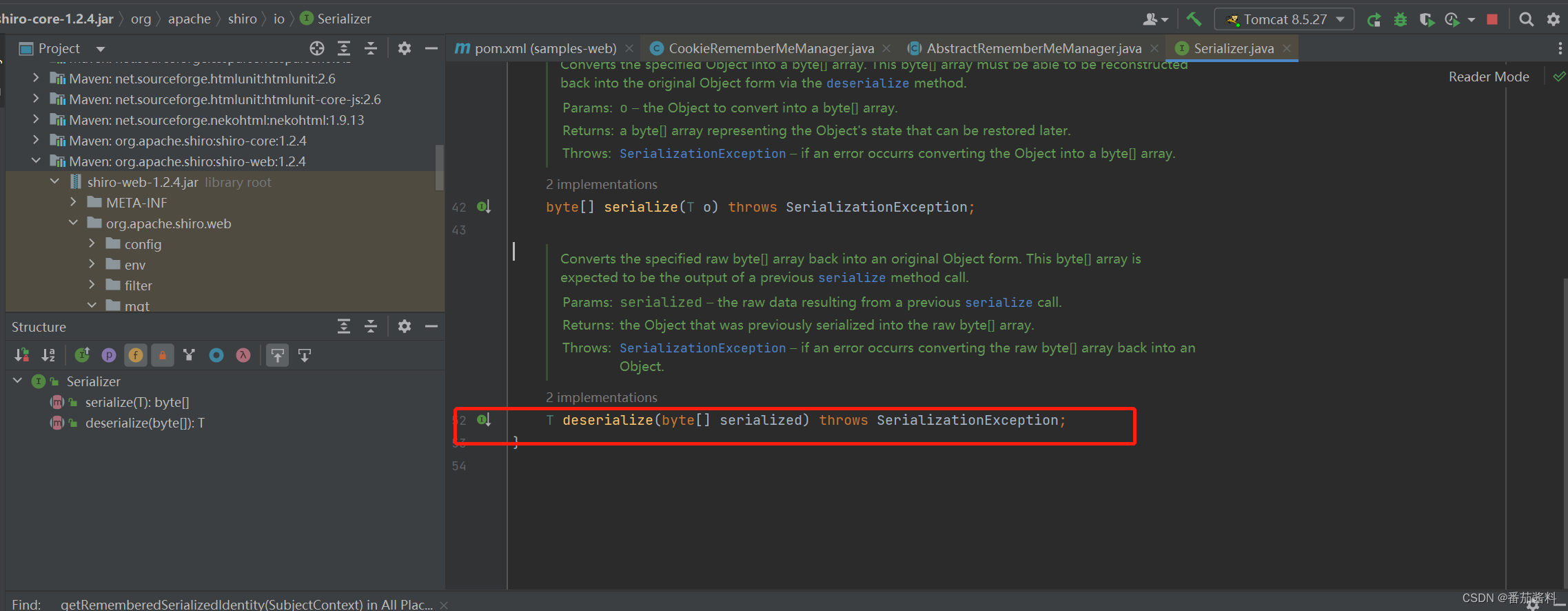Expand all nodes in Project panel

coord(344,48)
